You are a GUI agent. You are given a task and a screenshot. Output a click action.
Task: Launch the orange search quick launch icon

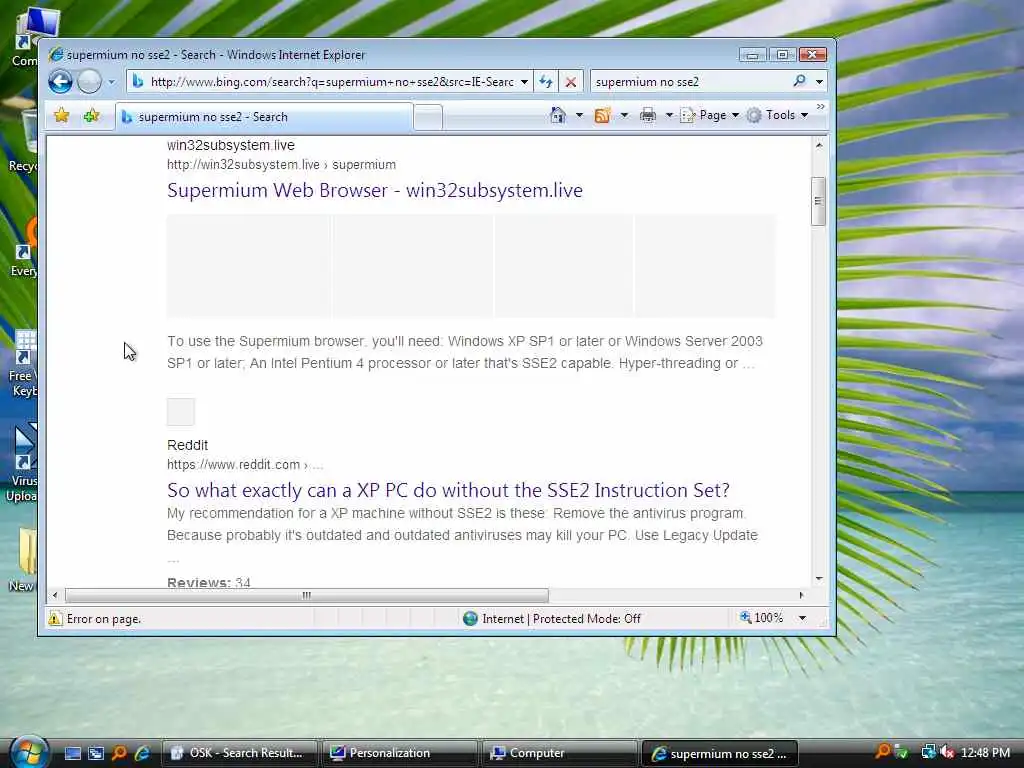pyautogui.click(x=119, y=753)
